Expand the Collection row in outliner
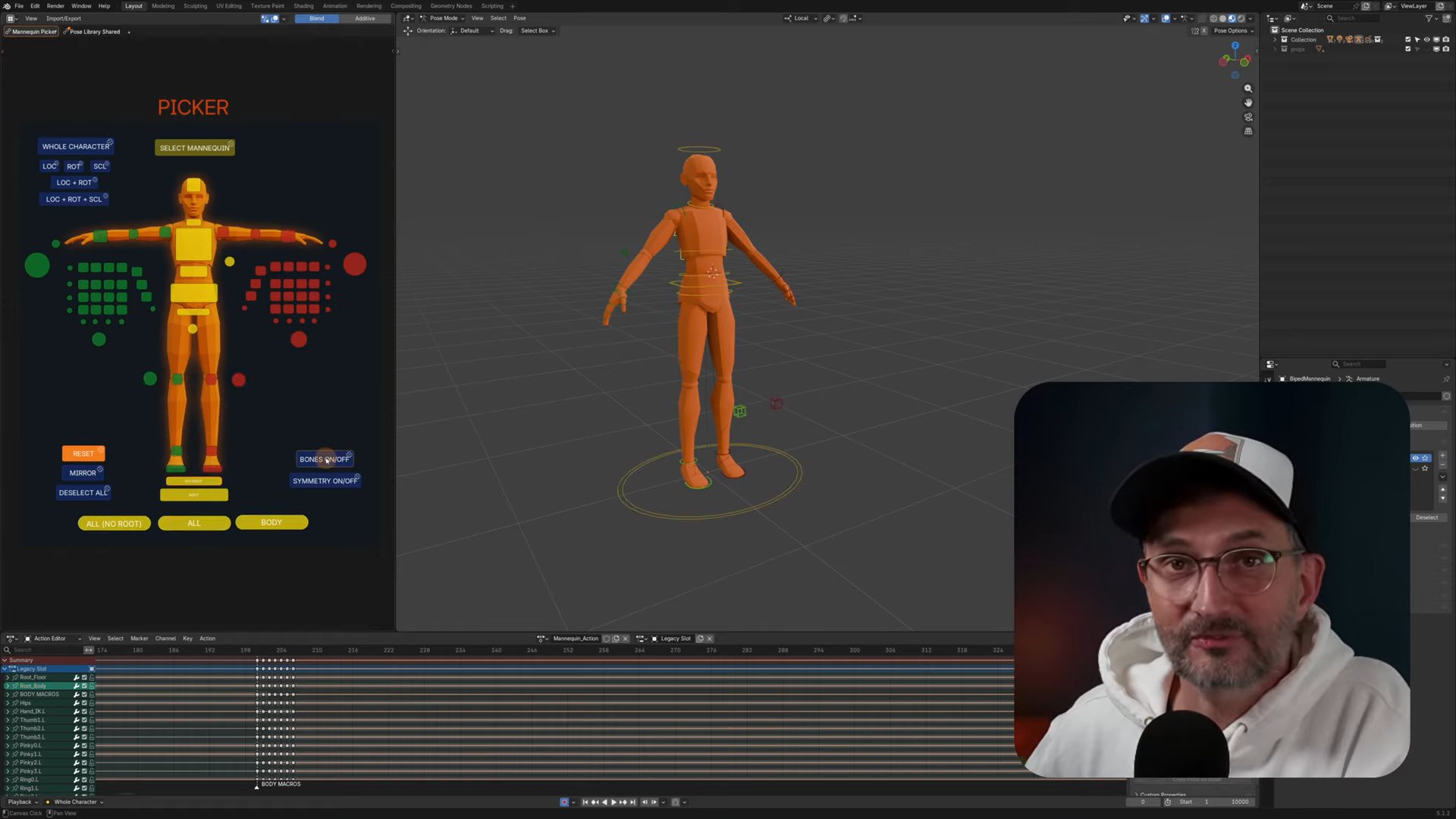This screenshot has width=1456, height=819. [1276, 39]
